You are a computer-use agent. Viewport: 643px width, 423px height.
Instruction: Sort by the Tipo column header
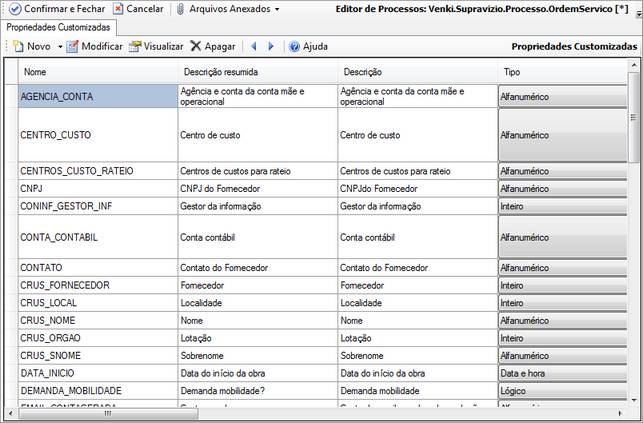(x=563, y=72)
